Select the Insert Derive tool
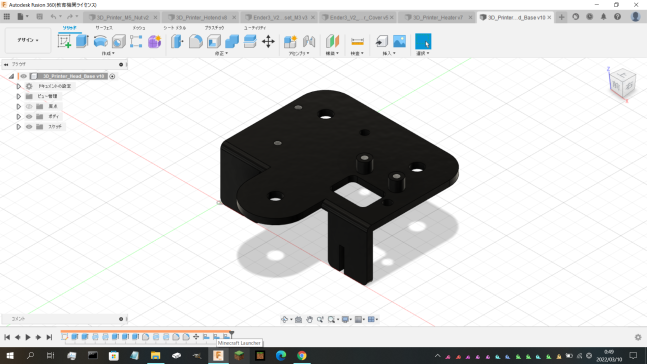Viewport: 647px width, 364px height. pyautogui.click(x=382, y=41)
